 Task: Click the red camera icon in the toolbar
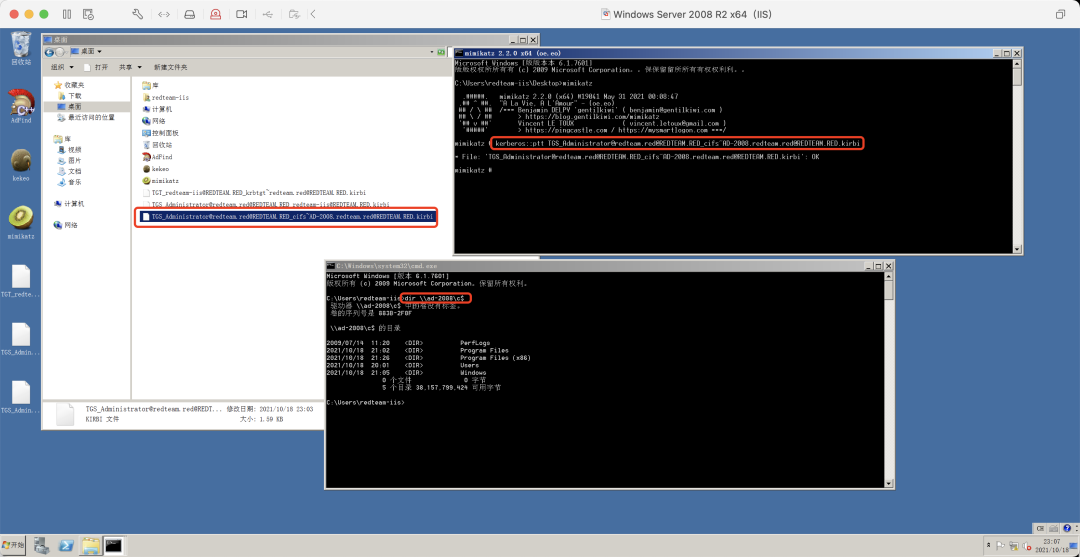216,14
